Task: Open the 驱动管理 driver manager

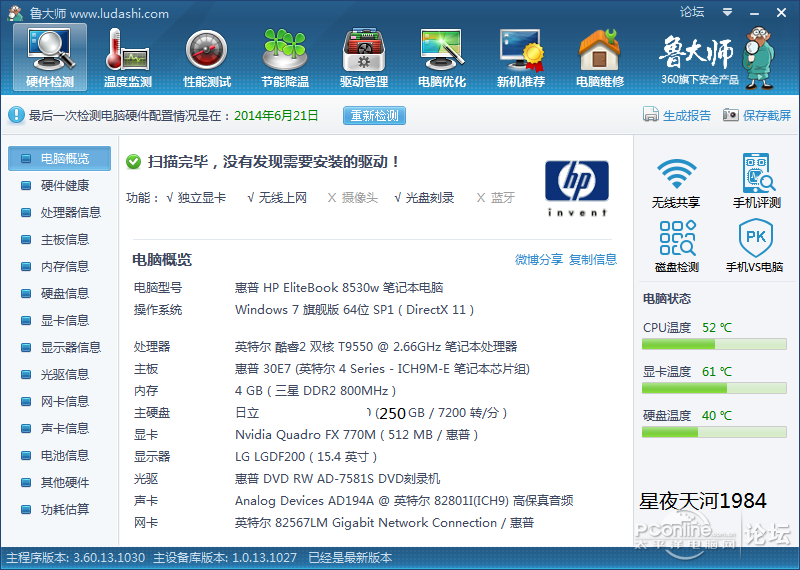Action: point(364,57)
